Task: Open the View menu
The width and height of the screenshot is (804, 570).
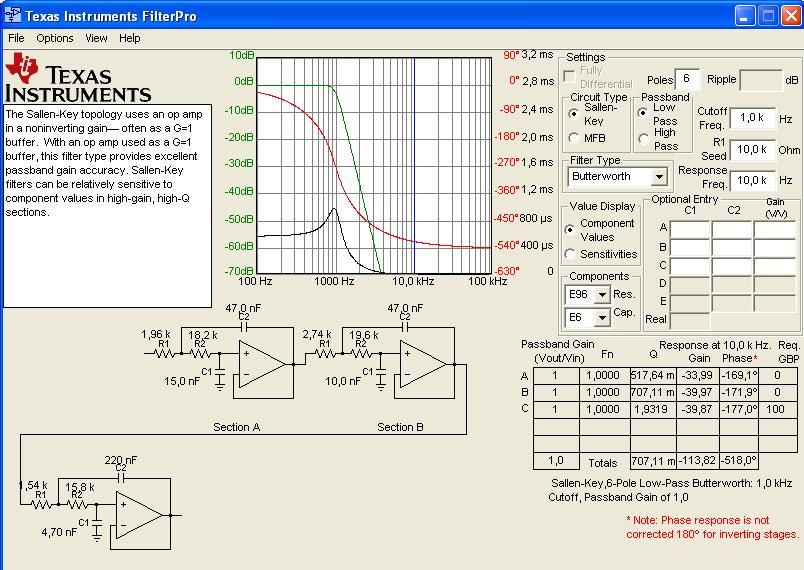Action: click(96, 38)
